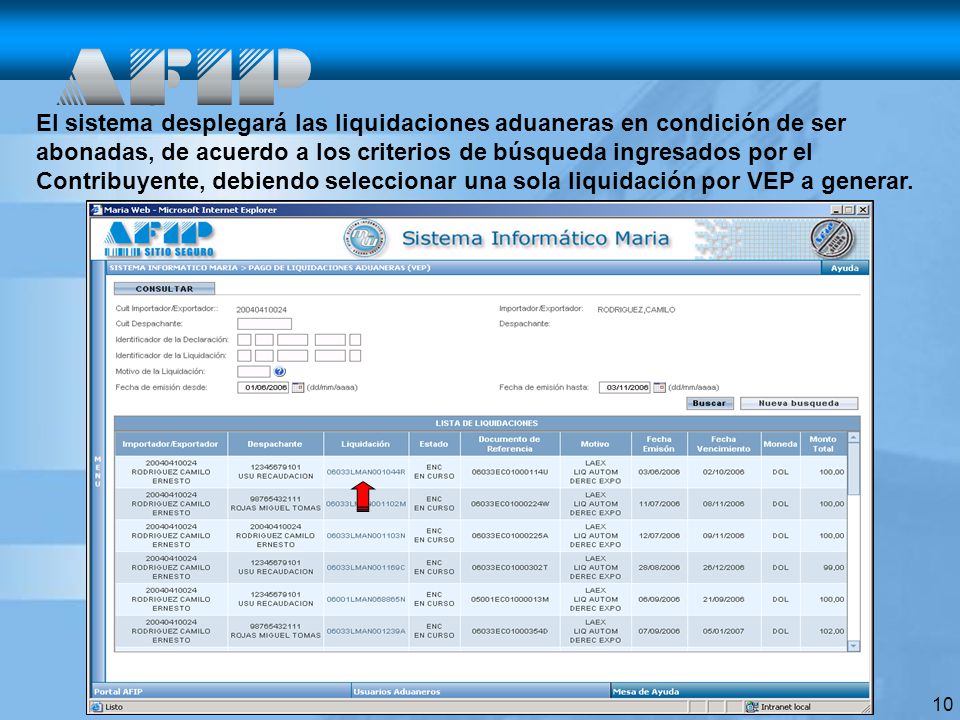This screenshot has height=720, width=960.
Task: Click the liquidation list scrollbar up arrow
Action: point(853,438)
